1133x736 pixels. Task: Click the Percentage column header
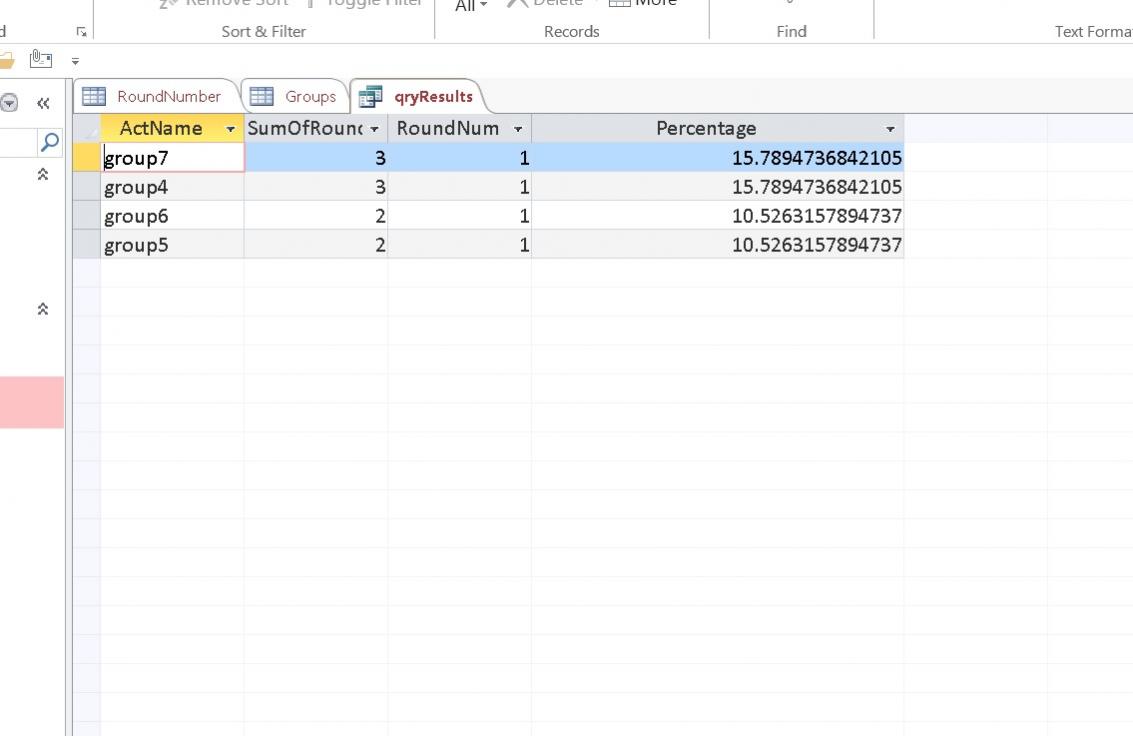point(705,128)
